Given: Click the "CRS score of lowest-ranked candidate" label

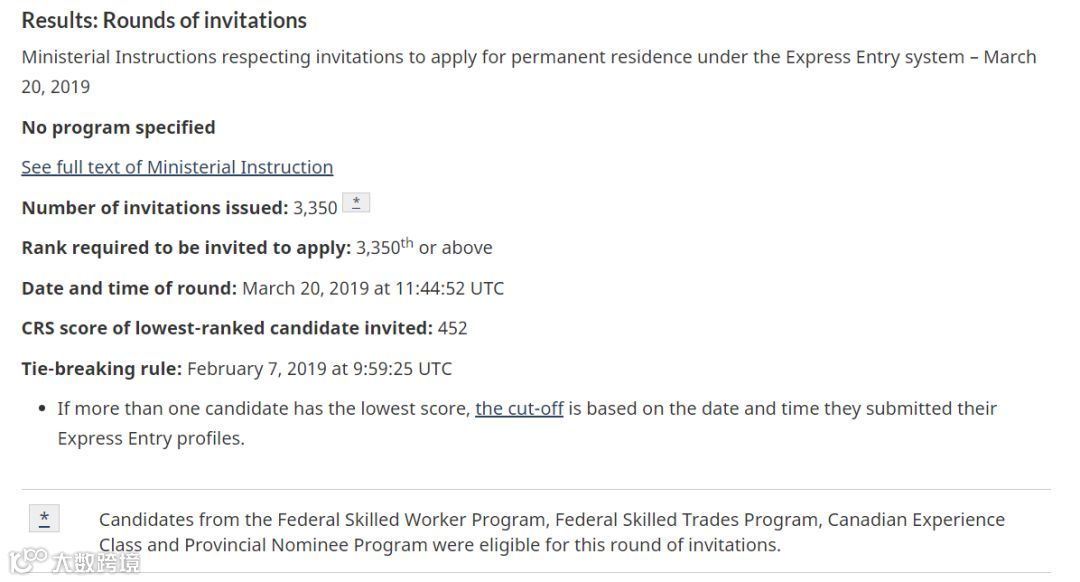Looking at the screenshot, I should tap(226, 328).
